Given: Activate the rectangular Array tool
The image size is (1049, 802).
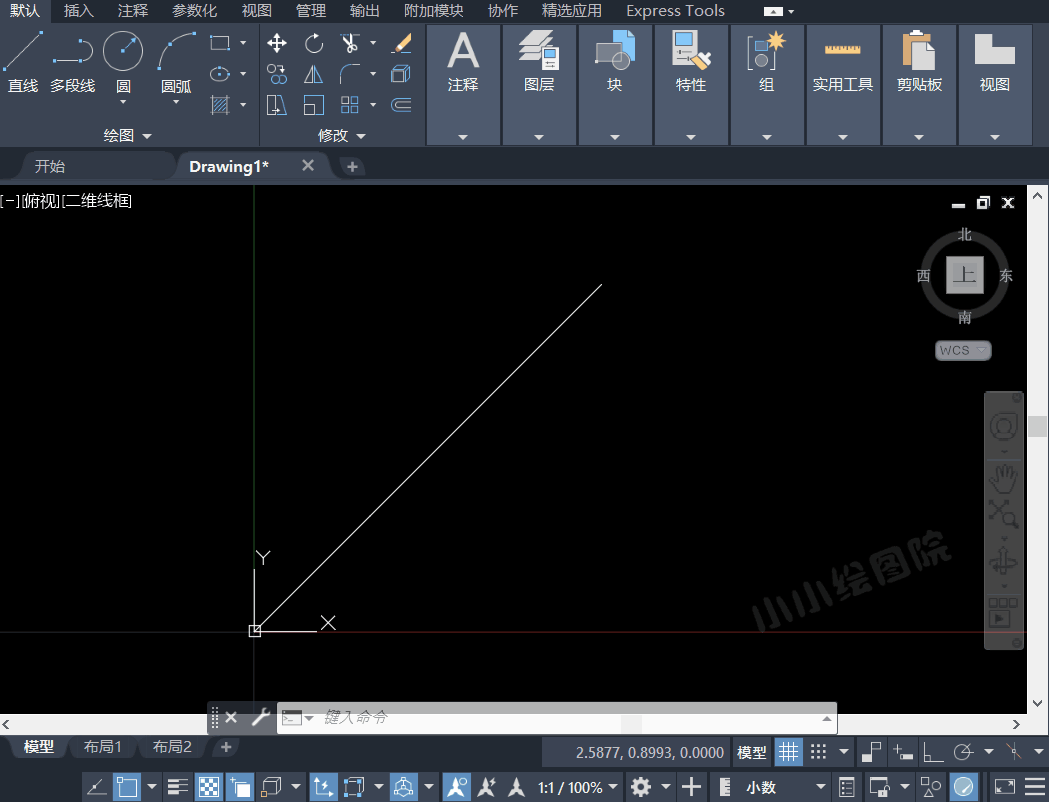Looking at the screenshot, I should tap(349, 105).
